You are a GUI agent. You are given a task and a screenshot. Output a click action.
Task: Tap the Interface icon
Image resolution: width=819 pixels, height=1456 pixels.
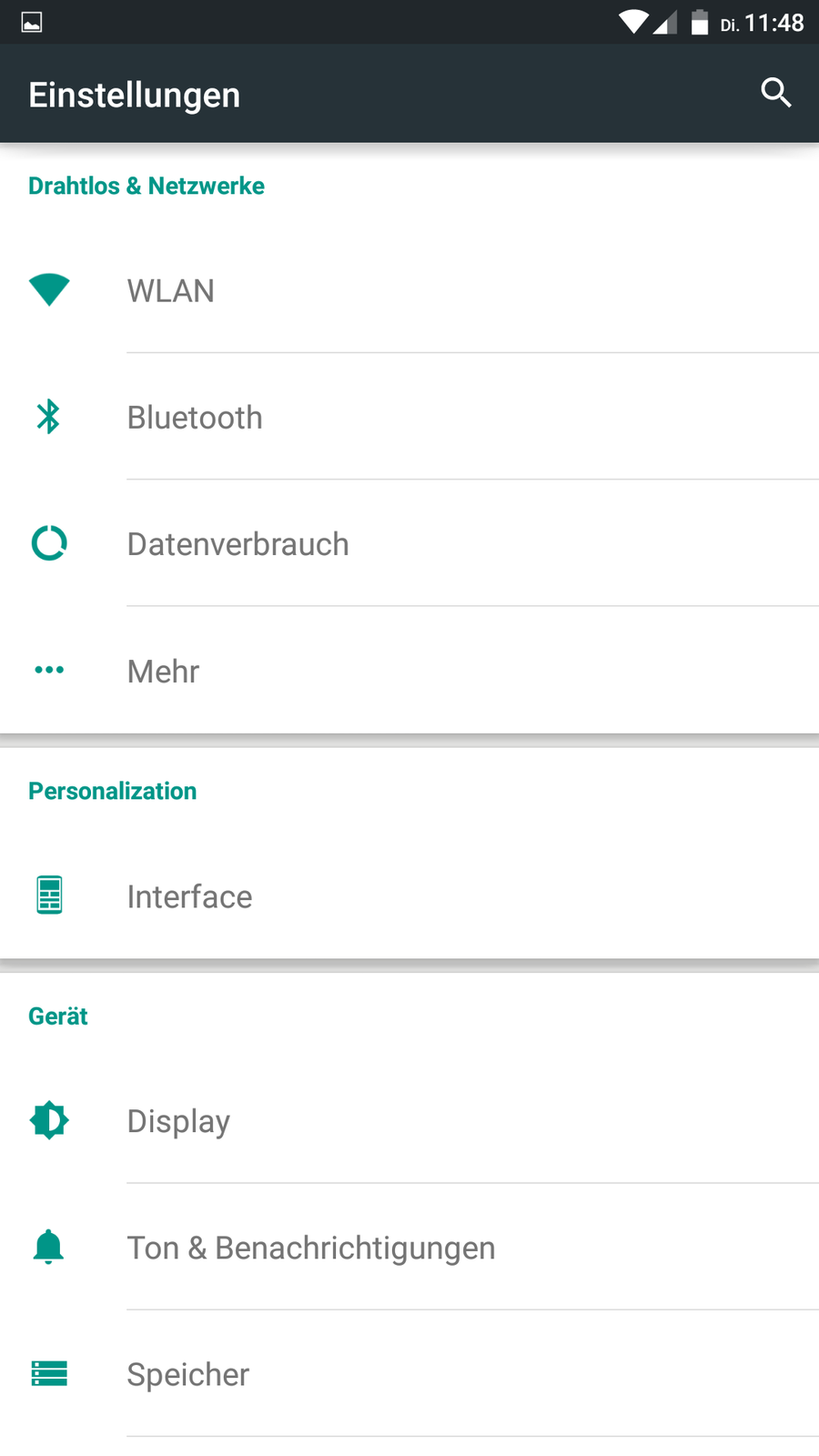[49, 895]
